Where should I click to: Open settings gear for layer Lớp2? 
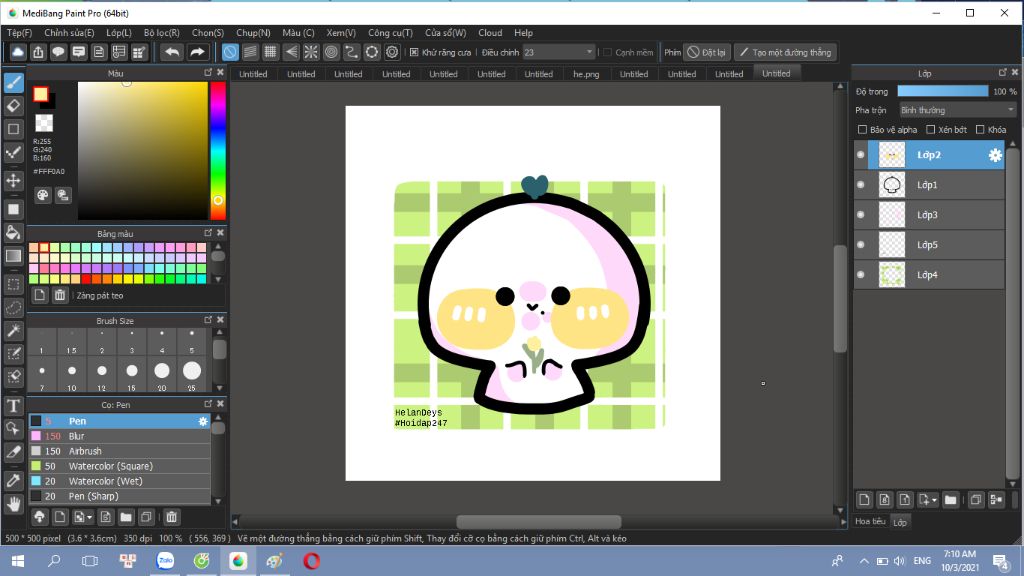click(x=994, y=155)
